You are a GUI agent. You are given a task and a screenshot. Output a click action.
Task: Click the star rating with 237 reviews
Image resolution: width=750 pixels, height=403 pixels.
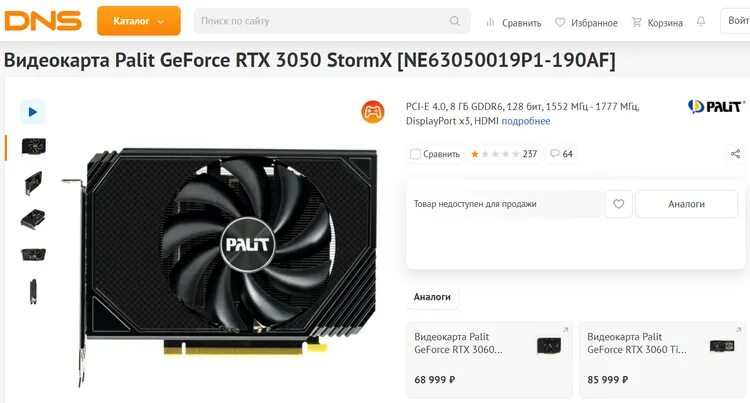click(x=504, y=154)
